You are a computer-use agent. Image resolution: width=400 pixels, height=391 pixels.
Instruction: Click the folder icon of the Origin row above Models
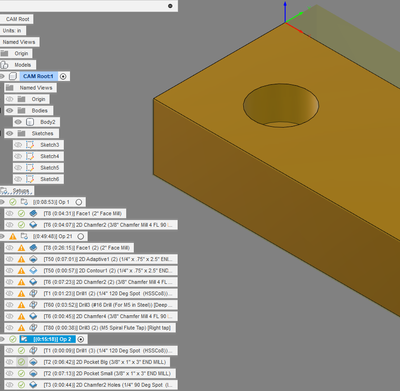point(4,53)
